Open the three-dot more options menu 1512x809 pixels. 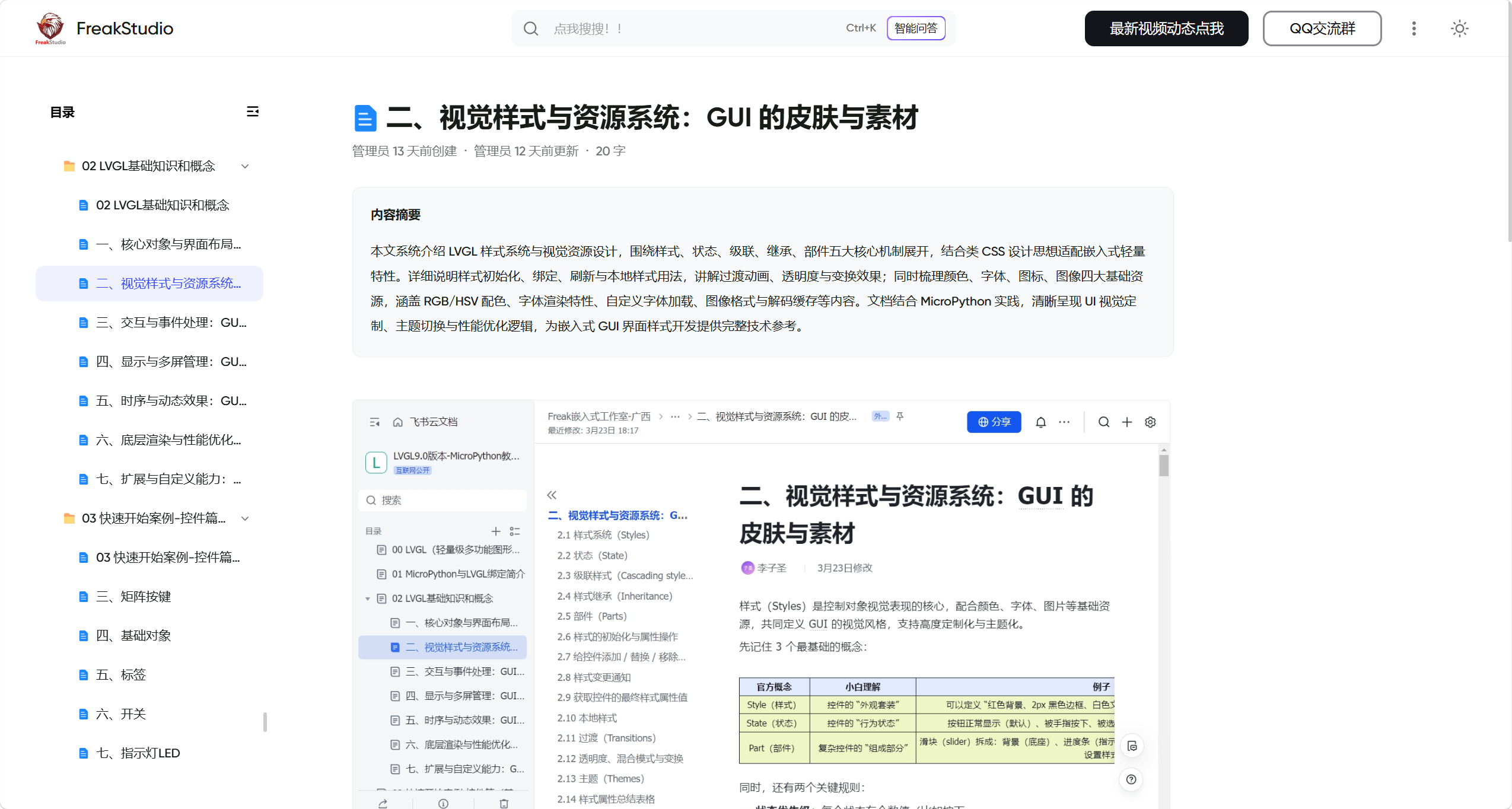click(x=1414, y=28)
